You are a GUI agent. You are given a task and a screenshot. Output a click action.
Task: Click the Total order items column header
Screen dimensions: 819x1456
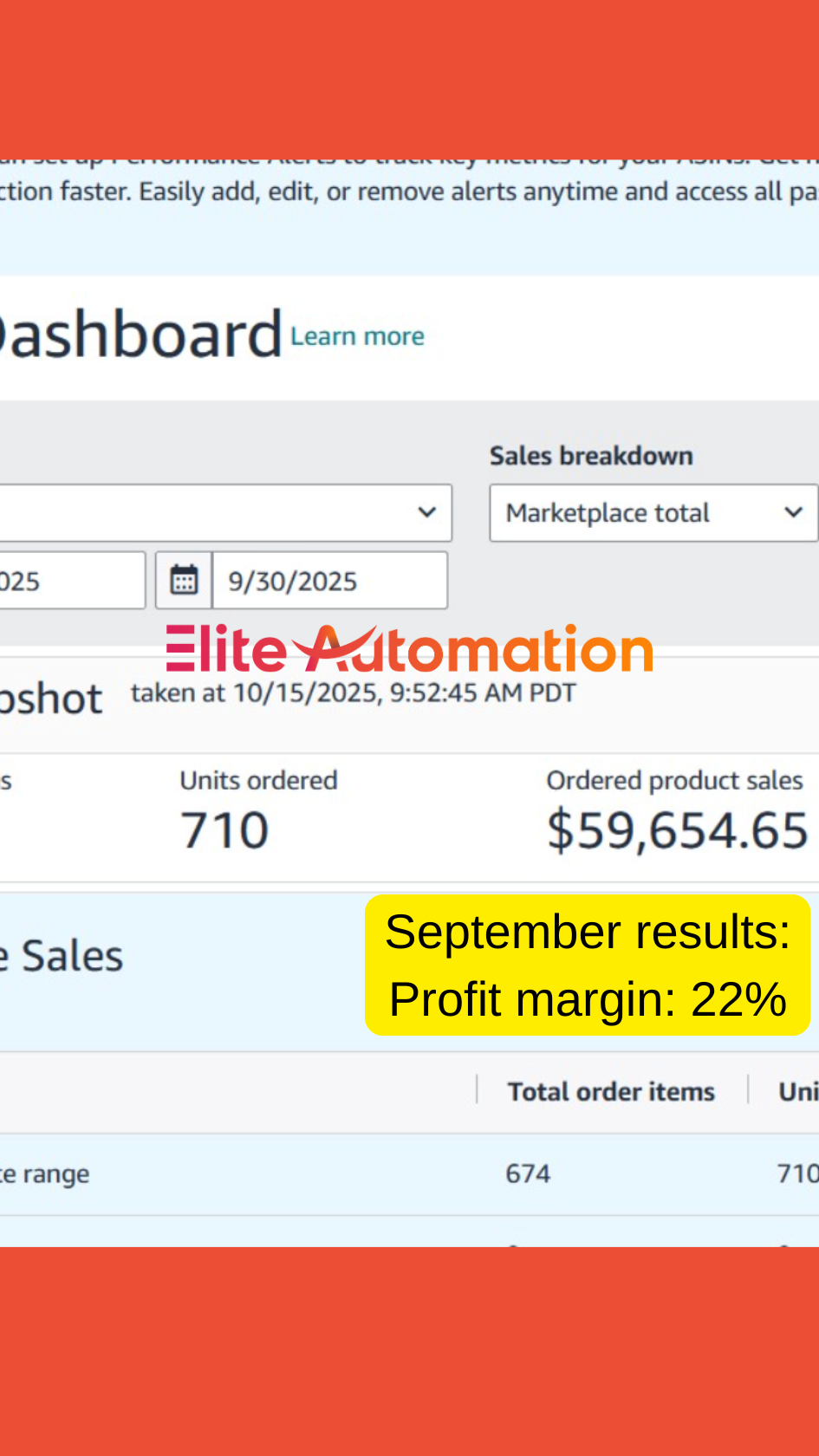tap(611, 1091)
